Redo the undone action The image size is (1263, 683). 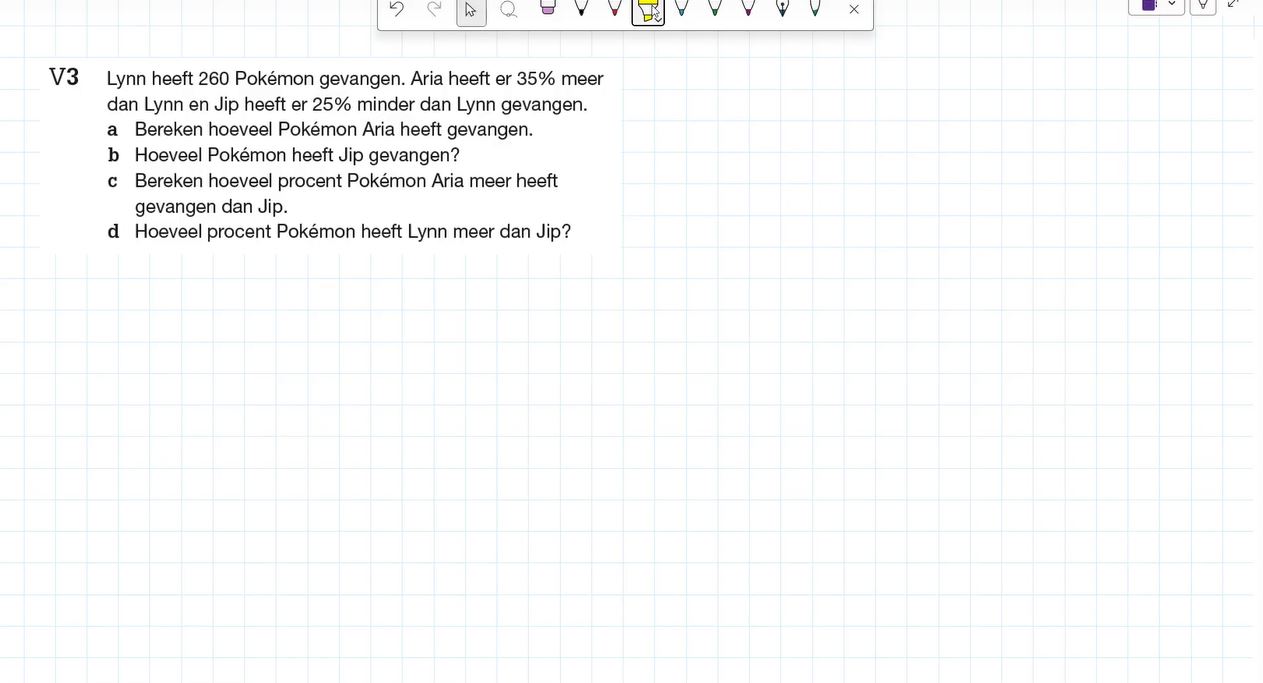(434, 9)
